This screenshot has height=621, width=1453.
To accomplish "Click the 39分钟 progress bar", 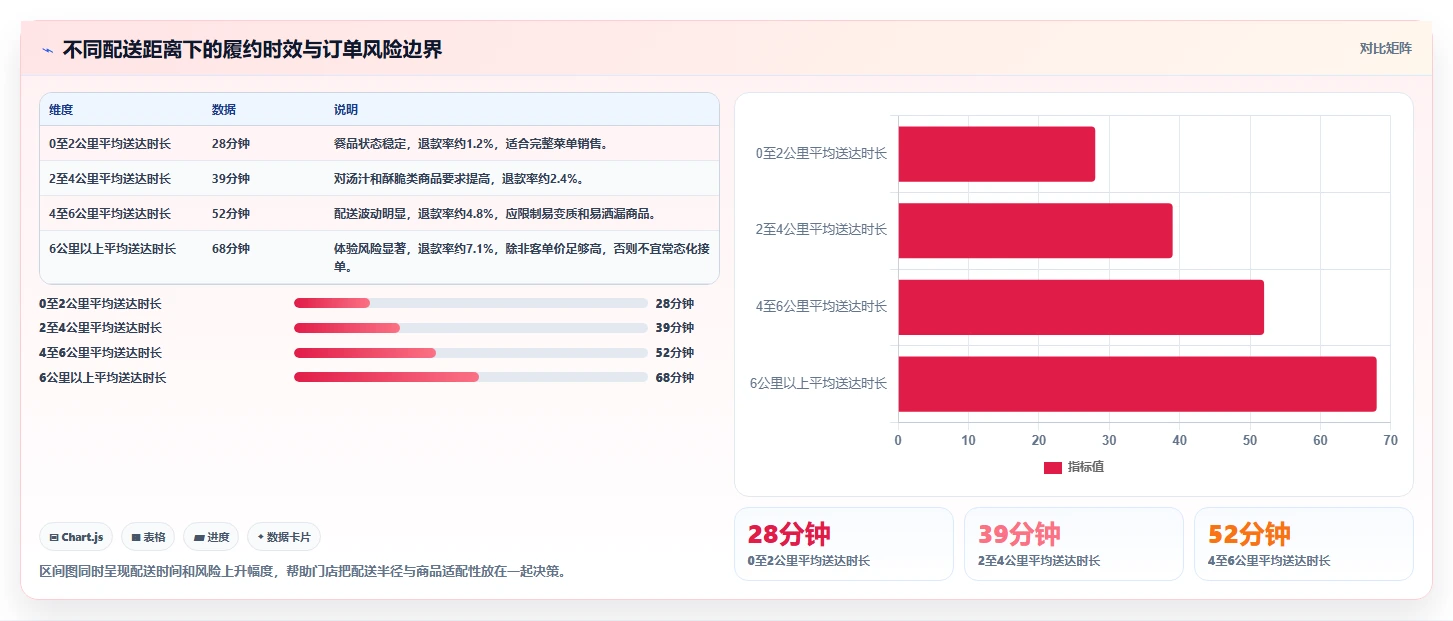I will pos(471,328).
